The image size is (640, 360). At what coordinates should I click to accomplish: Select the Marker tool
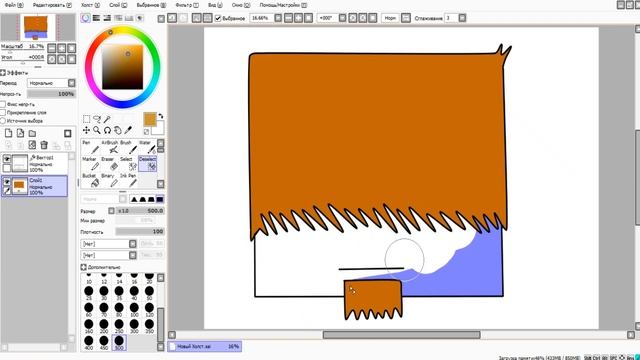(x=90, y=164)
